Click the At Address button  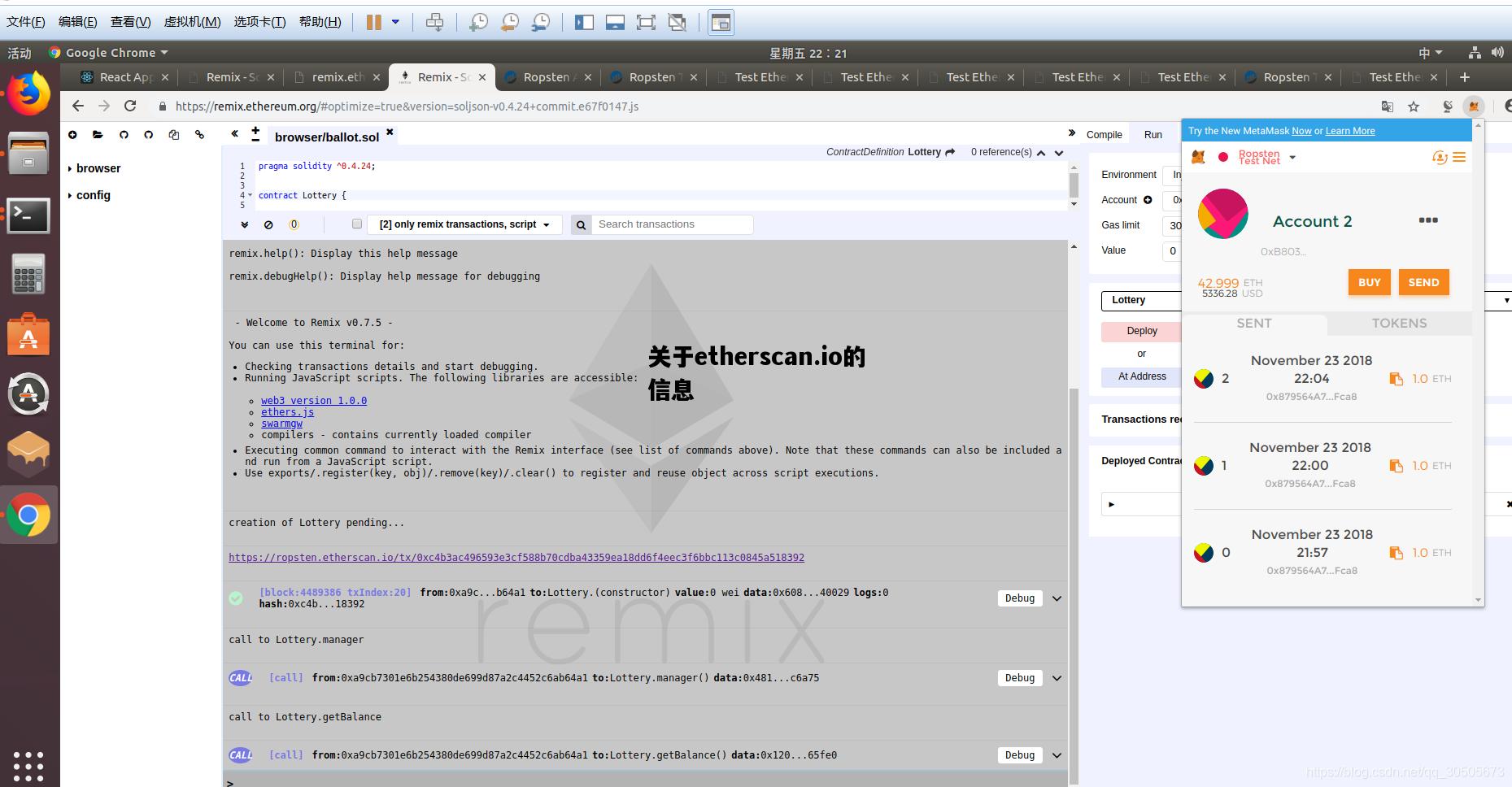1141,376
